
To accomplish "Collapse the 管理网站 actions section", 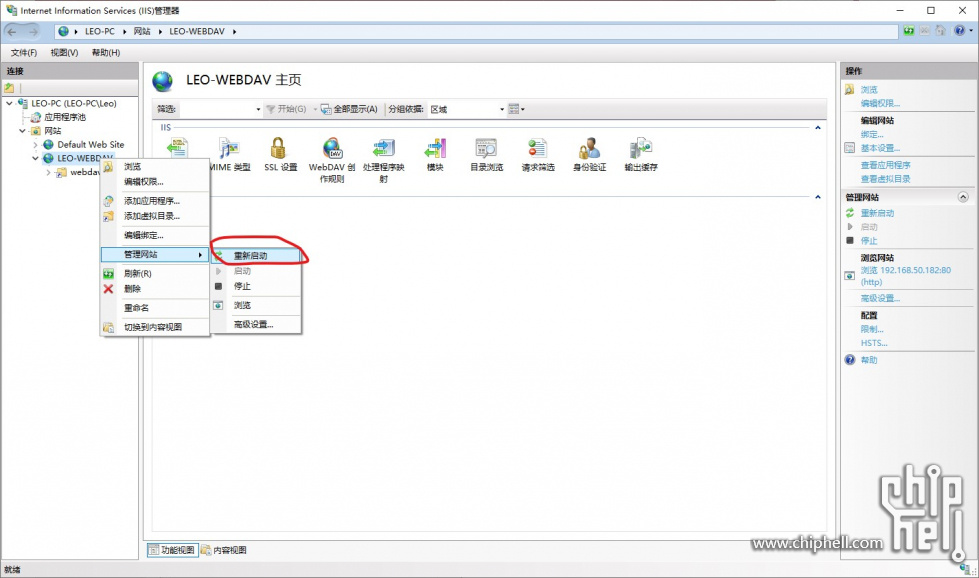I will click(962, 198).
